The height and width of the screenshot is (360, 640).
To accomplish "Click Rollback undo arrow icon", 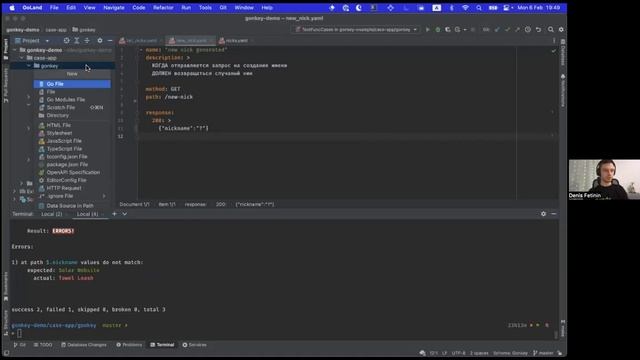I will (538, 29).
